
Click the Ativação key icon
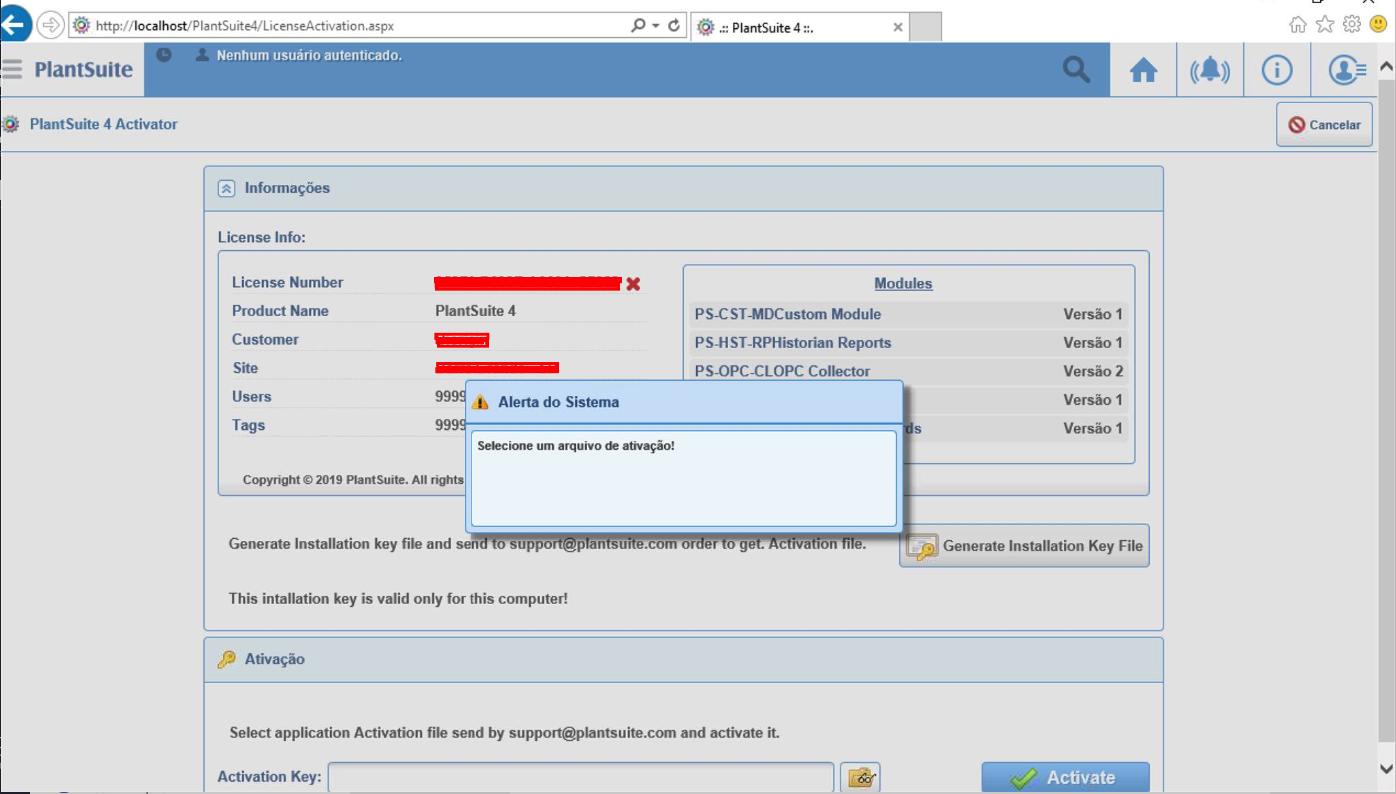pyautogui.click(x=227, y=660)
